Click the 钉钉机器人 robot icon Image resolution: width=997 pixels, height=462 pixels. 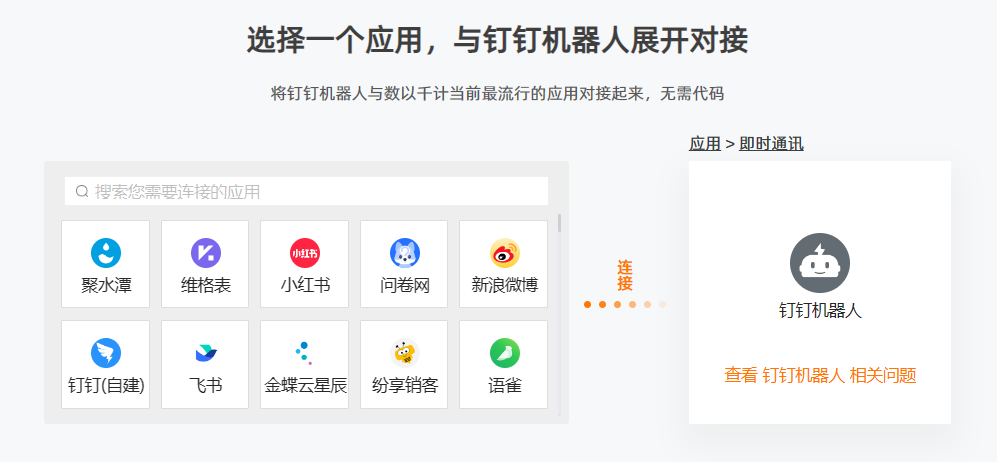pos(820,263)
